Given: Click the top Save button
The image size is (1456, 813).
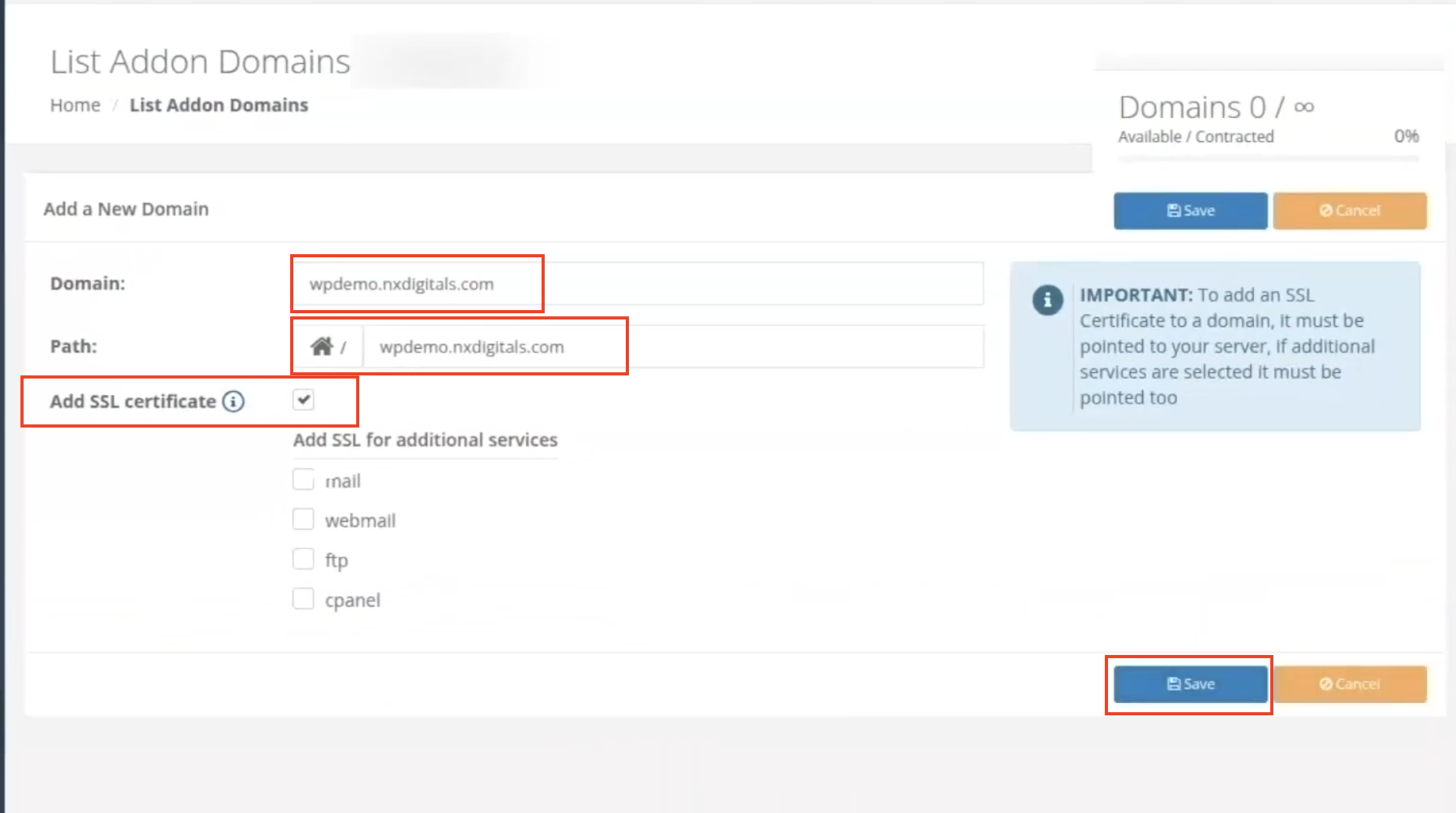Looking at the screenshot, I should tap(1190, 210).
